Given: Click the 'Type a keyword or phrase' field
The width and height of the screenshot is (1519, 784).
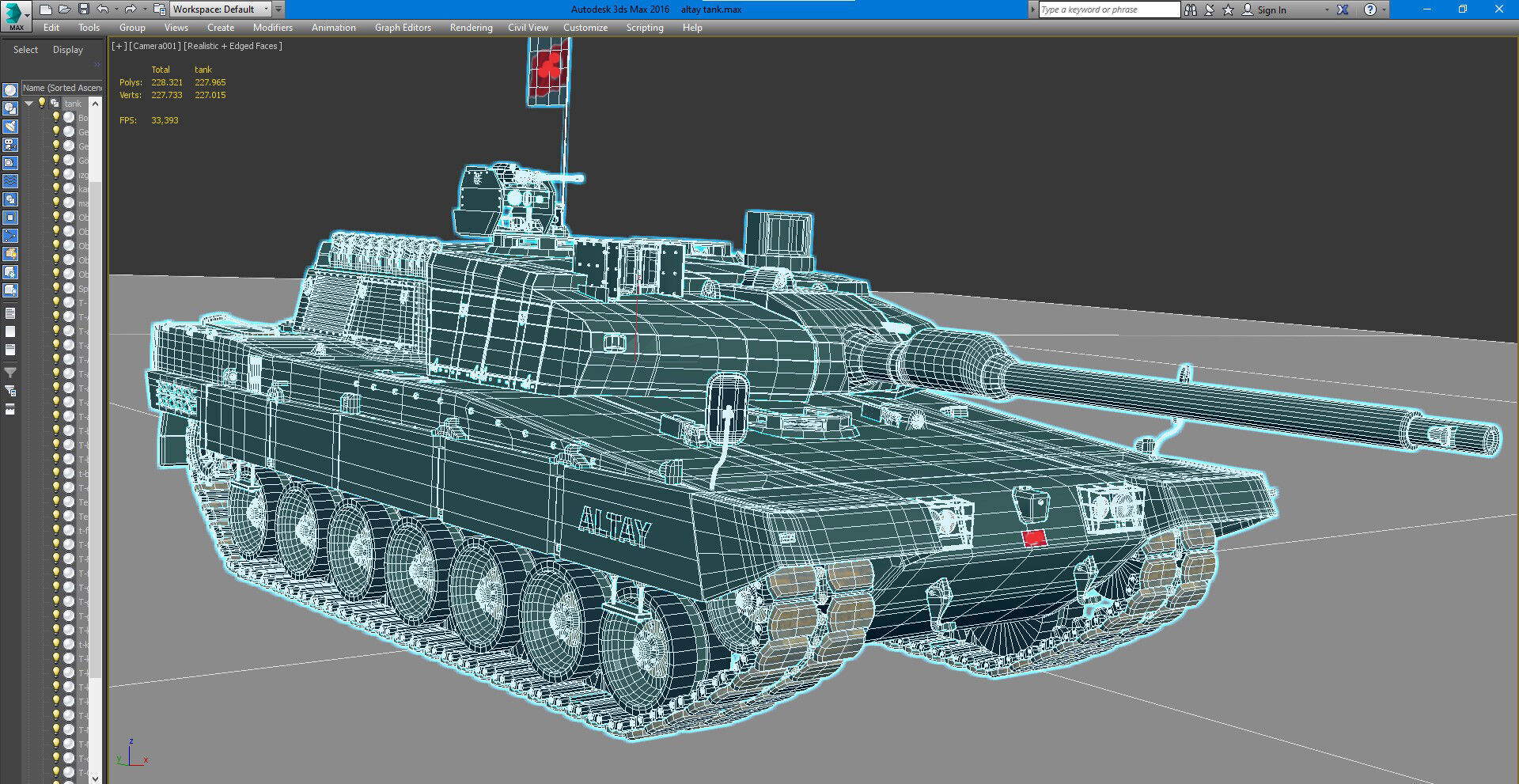Looking at the screenshot, I should point(1109,9).
